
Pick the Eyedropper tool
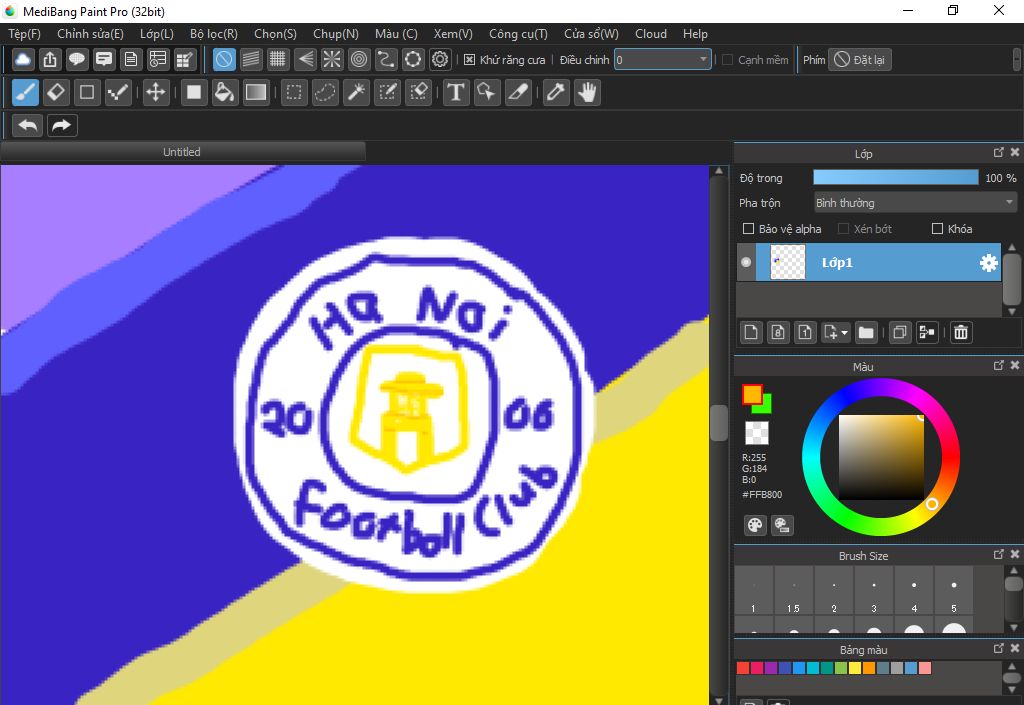tap(556, 92)
